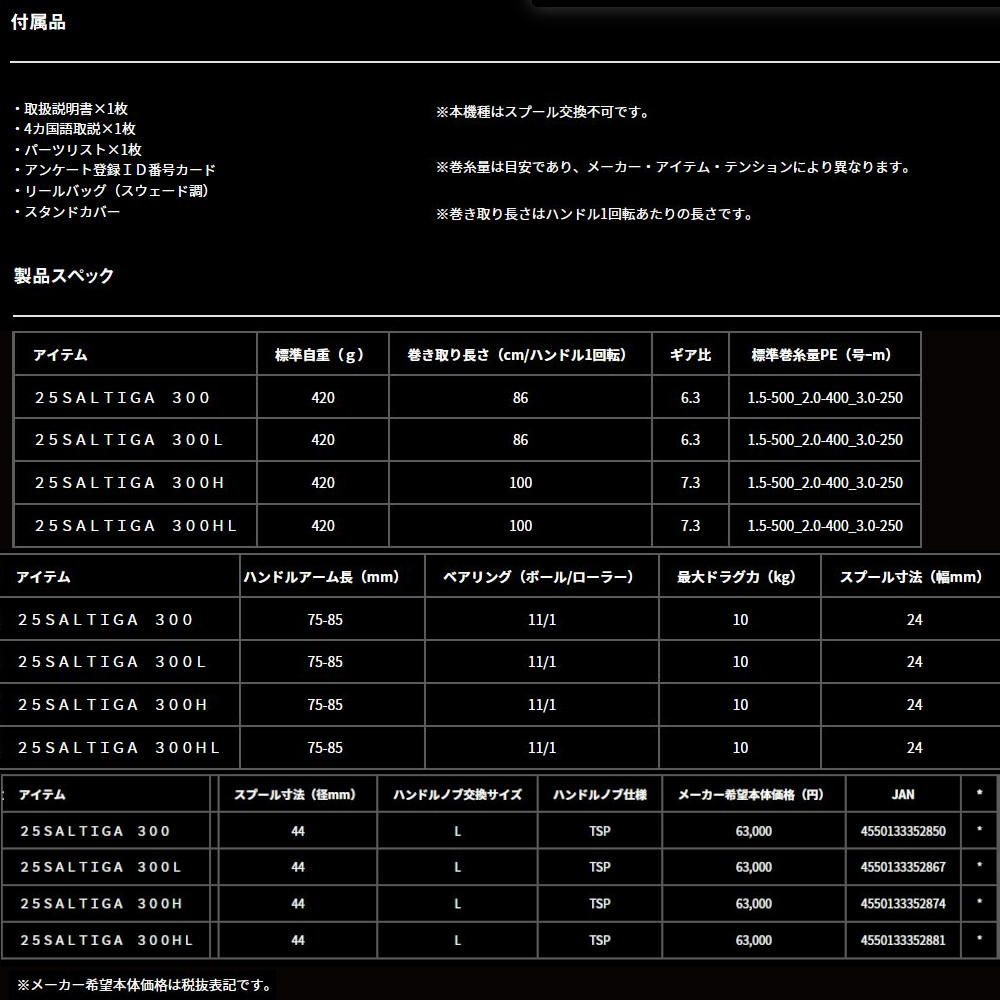Image resolution: width=1000 pixels, height=1000 pixels.
Task: Click the メーカー希望本体価格（円） column header
Action: pyautogui.click(x=753, y=795)
